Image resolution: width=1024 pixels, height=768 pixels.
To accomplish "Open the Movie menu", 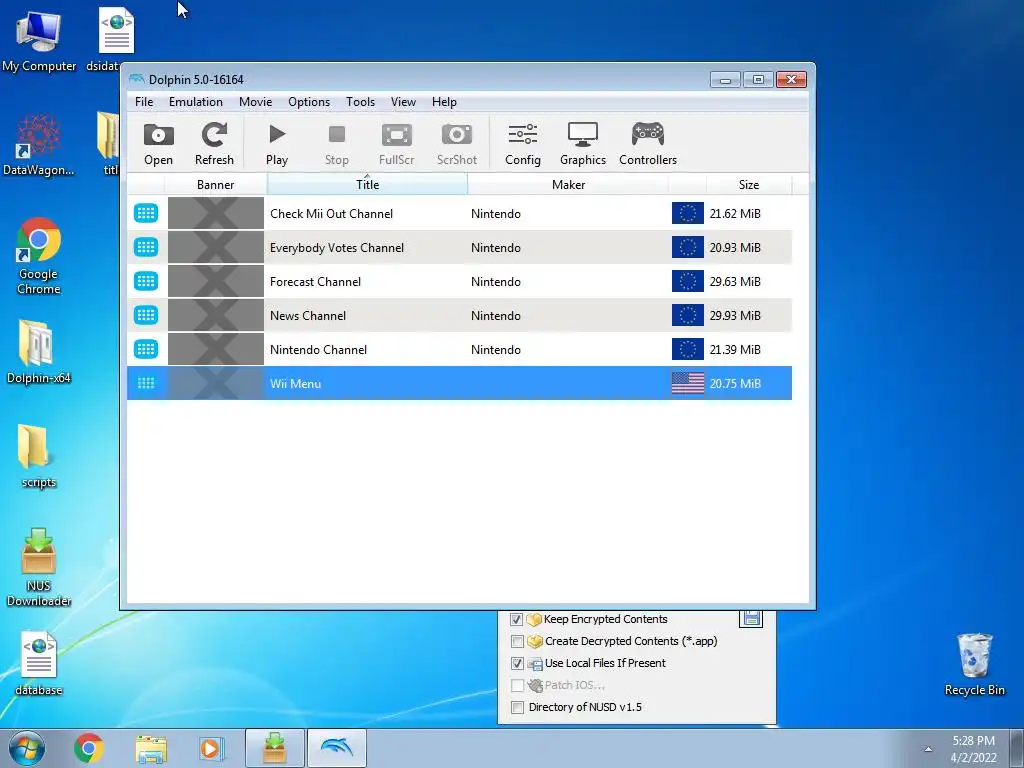I will 255,102.
